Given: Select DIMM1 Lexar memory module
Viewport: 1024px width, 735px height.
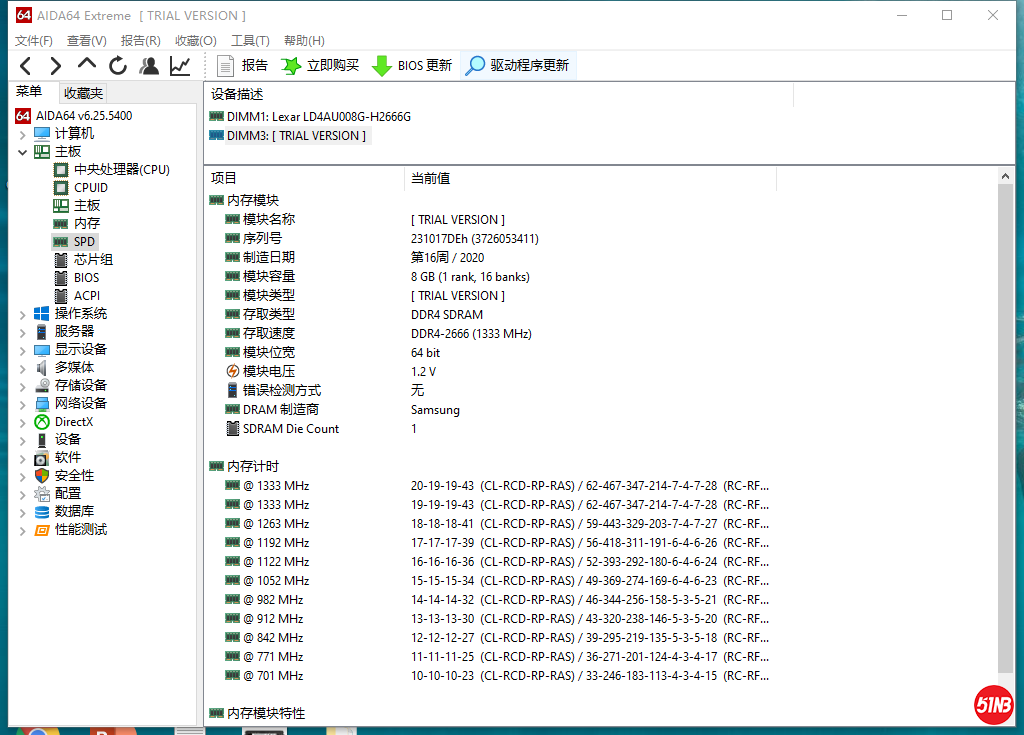Looking at the screenshot, I should [318, 117].
